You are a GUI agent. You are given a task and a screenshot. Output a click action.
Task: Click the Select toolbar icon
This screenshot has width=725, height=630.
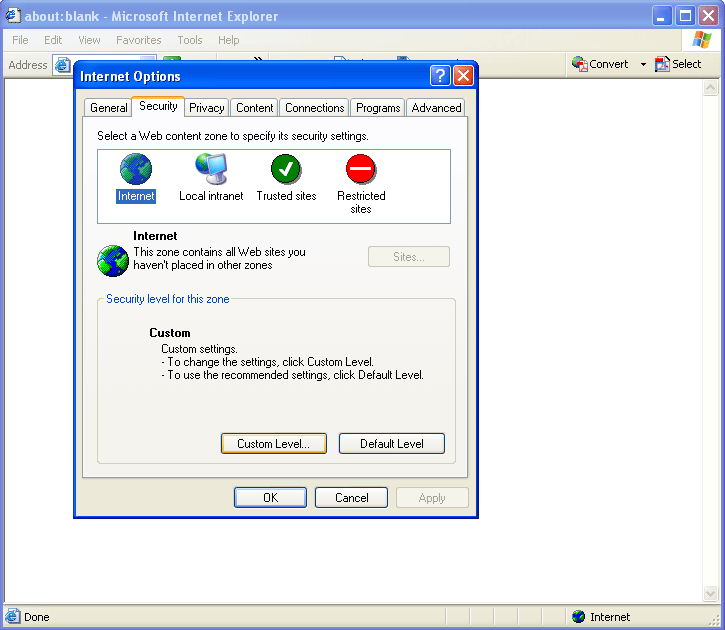tap(662, 64)
